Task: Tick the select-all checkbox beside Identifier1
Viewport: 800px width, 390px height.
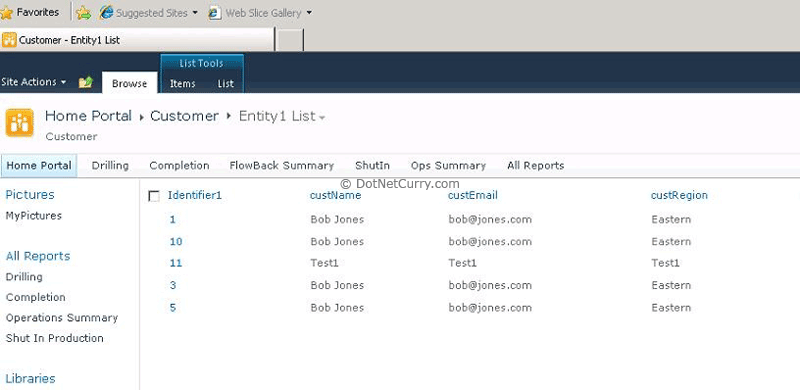Action: 154,196
